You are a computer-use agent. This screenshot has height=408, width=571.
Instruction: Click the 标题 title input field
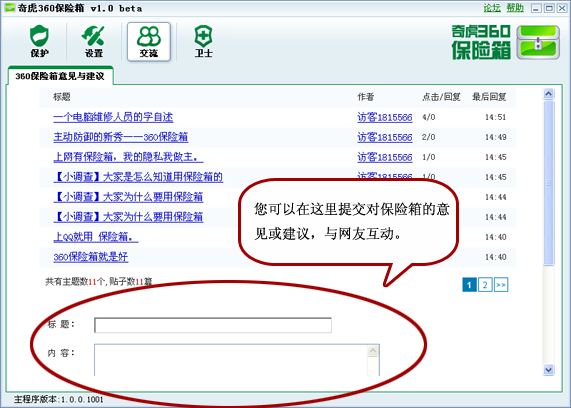[x=213, y=325]
